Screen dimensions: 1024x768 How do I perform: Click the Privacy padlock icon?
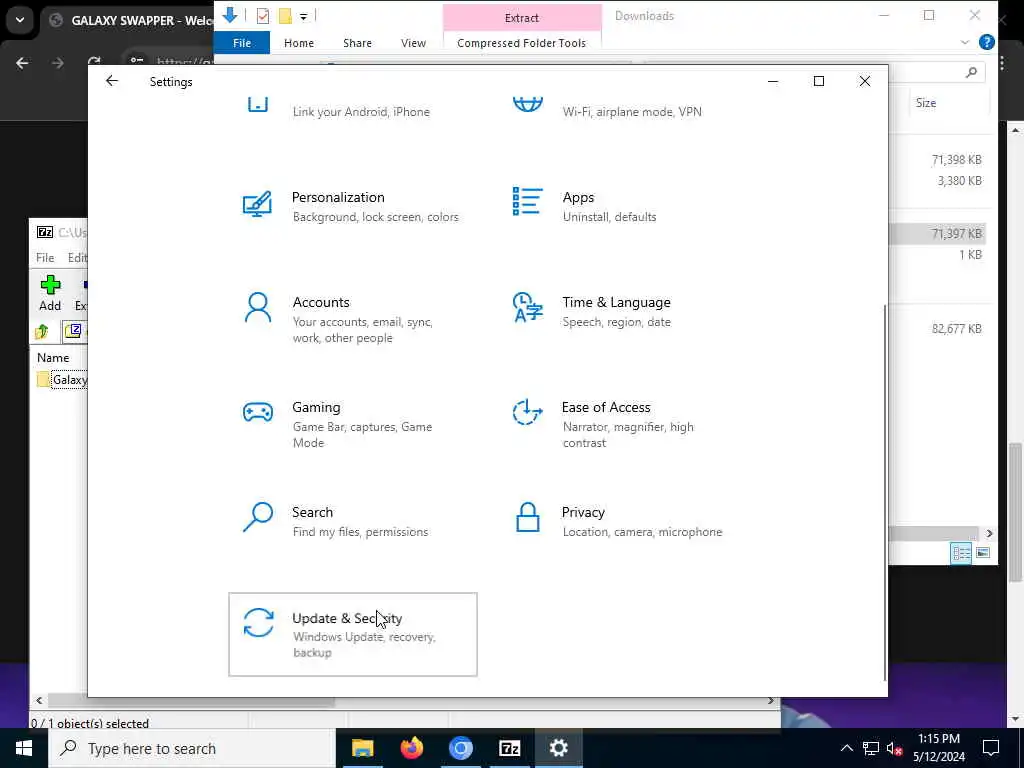tap(528, 517)
